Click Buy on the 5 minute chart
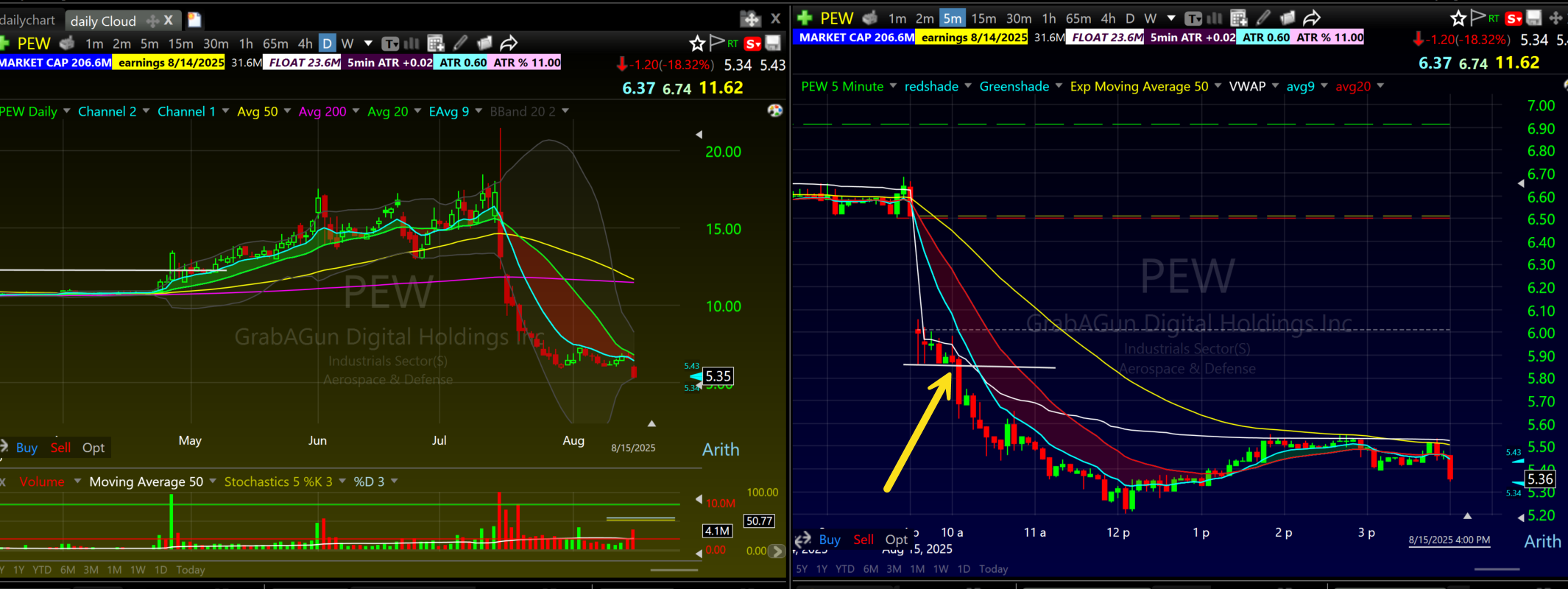This screenshot has width=1568, height=589. pyautogui.click(x=830, y=540)
